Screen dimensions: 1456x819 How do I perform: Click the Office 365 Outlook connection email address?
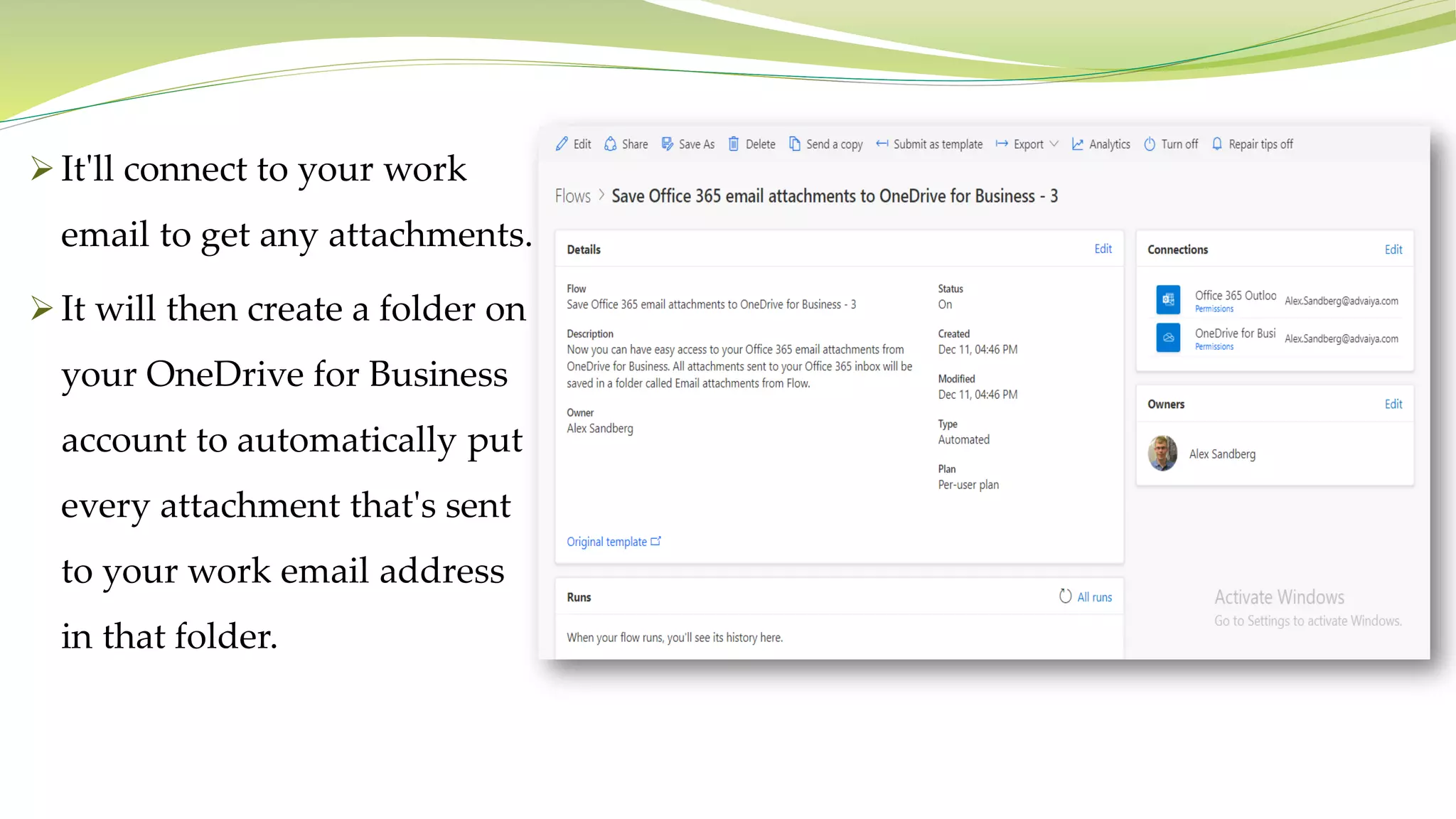[x=1341, y=301]
